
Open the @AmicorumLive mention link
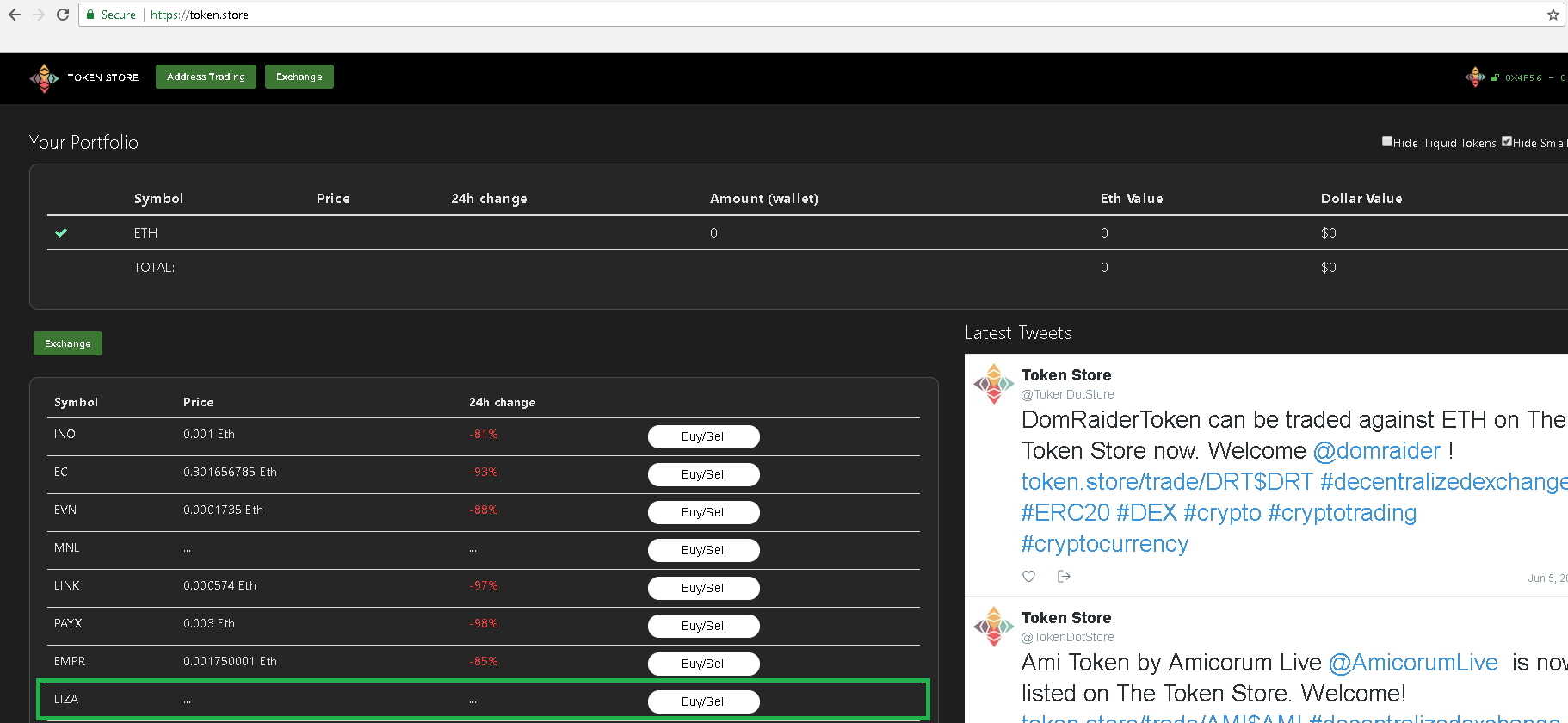click(x=1413, y=662)
